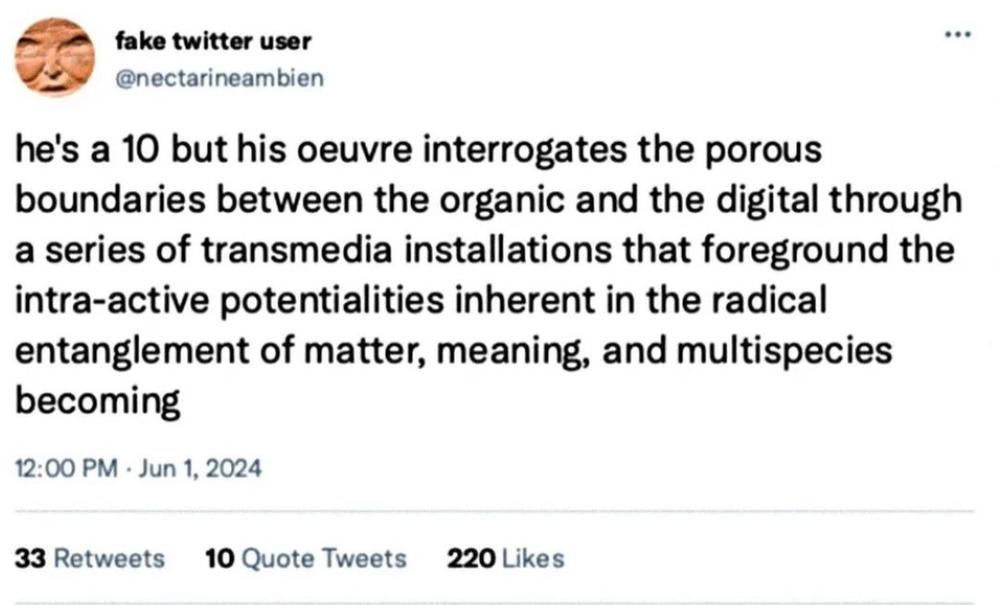View the 10 Quote Tweets list
The image size is (1000, 605).
[305, 558]
